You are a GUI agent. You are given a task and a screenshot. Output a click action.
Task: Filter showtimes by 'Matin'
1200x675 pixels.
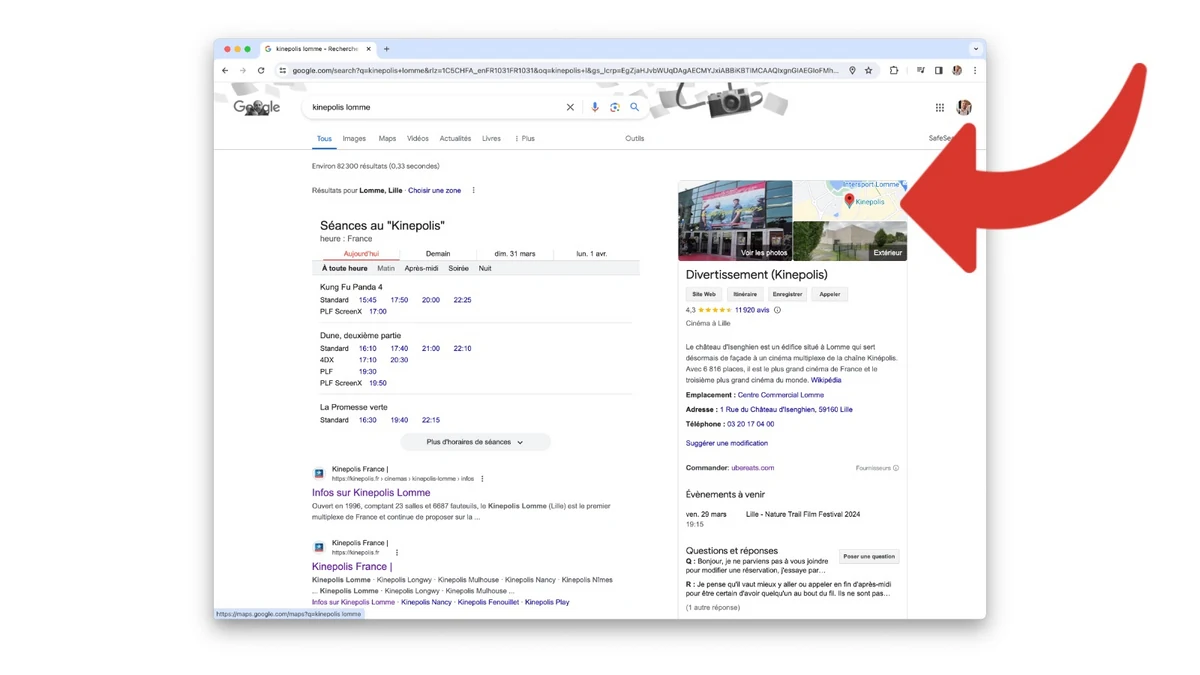[386, 269]
